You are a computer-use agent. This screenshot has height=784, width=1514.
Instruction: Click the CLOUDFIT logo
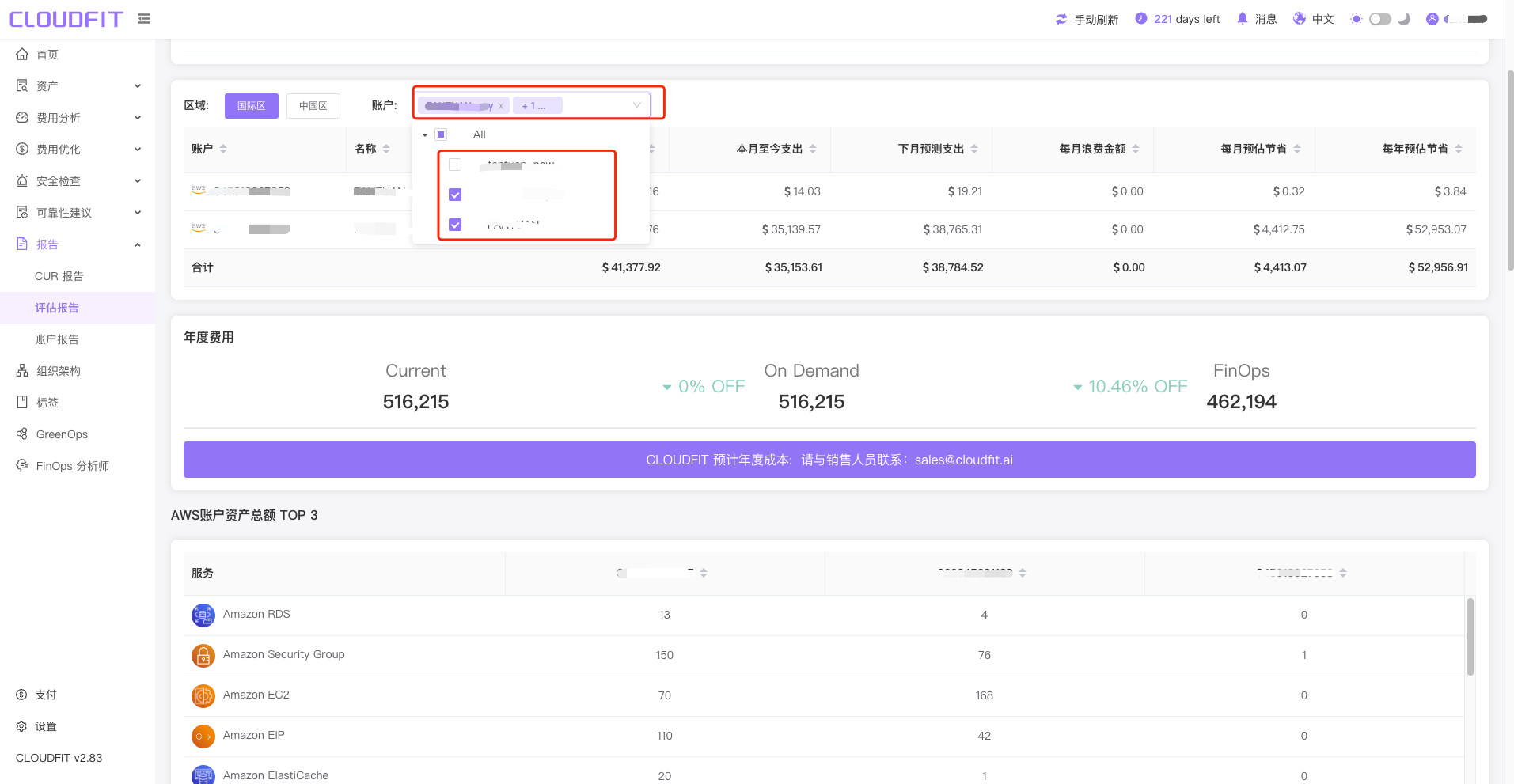(x=66, y=19)
